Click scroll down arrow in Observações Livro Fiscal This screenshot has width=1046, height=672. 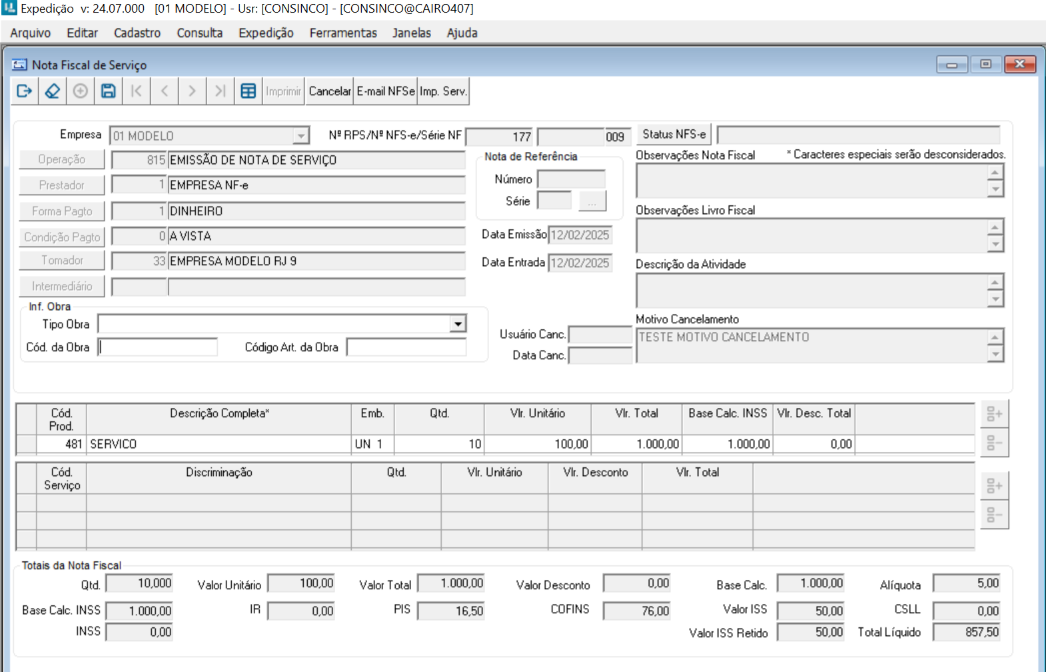[995, 244]
